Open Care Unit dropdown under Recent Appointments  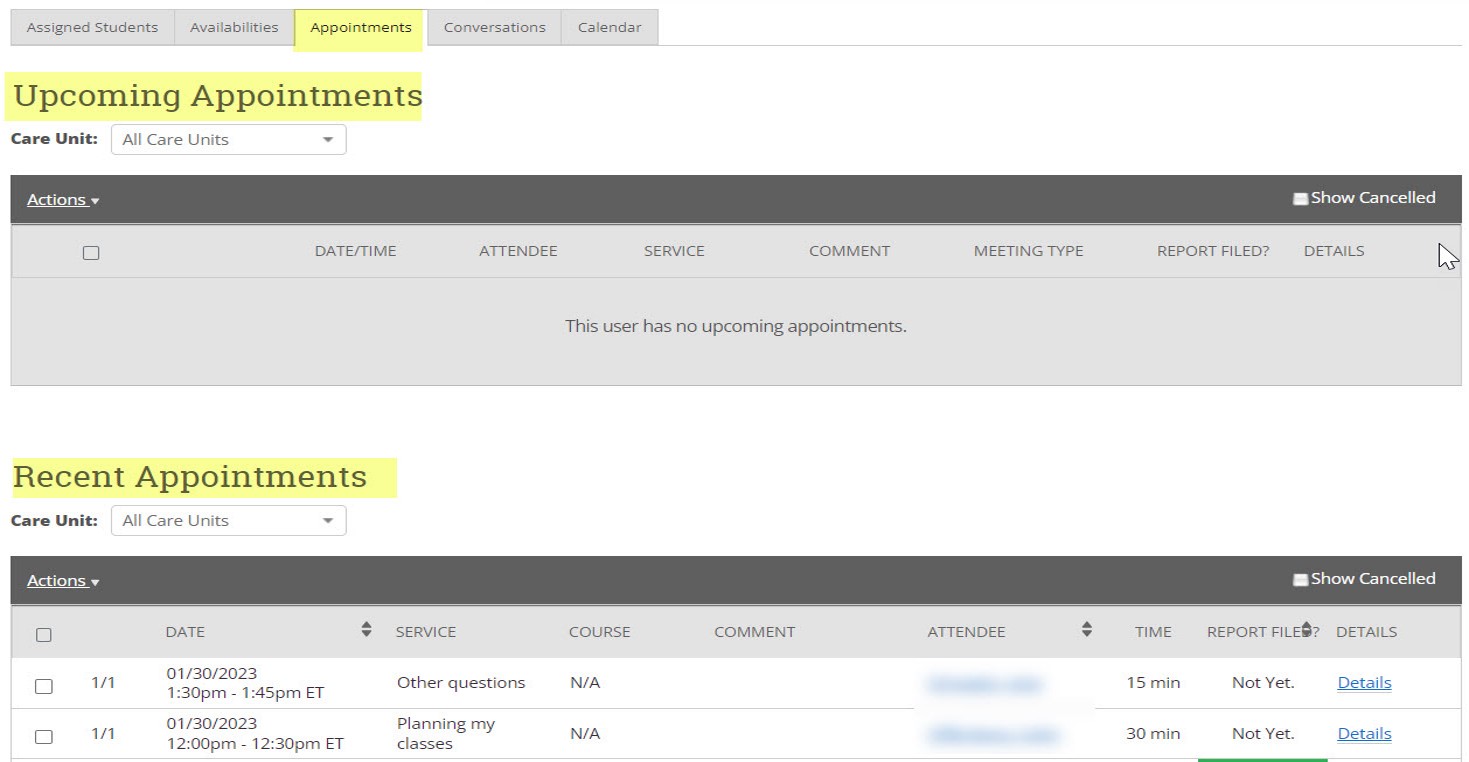228,521
